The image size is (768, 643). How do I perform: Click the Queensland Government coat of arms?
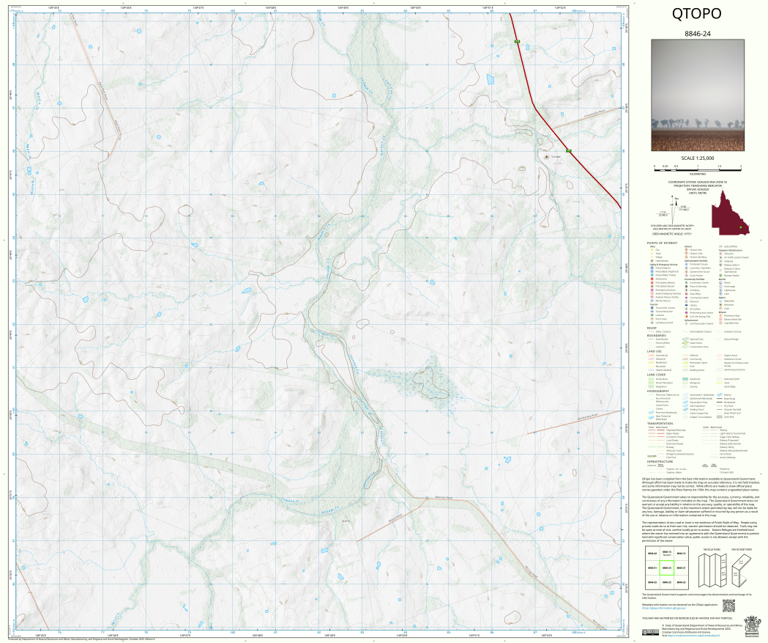pos(750,626)
